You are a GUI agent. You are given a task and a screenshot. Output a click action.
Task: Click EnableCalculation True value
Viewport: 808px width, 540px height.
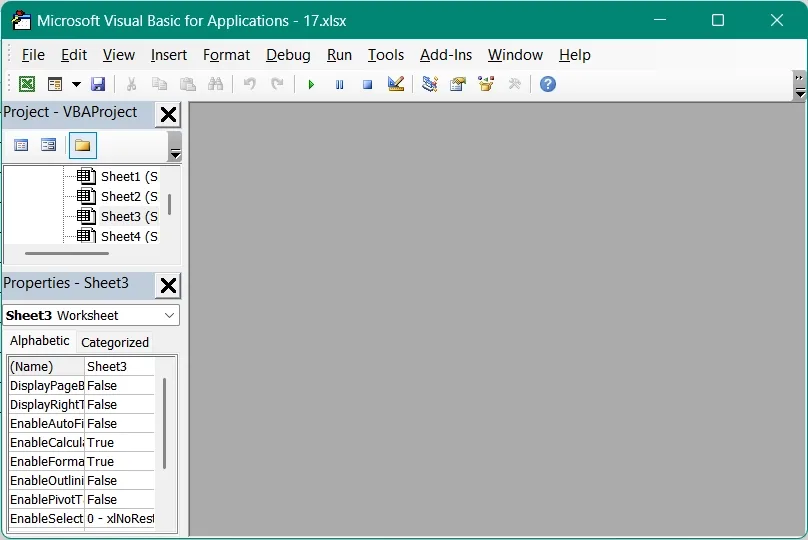[120, 443]
